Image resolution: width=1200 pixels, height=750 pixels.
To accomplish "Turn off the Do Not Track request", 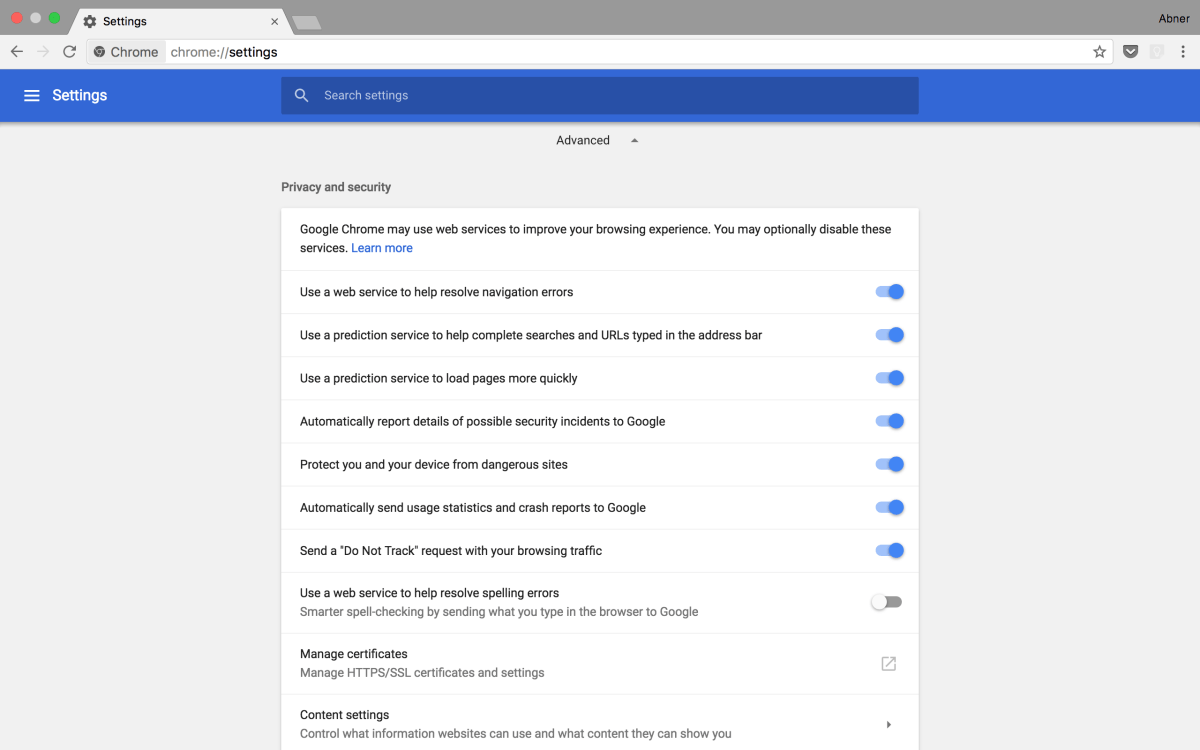I will (x=889, y=550).
